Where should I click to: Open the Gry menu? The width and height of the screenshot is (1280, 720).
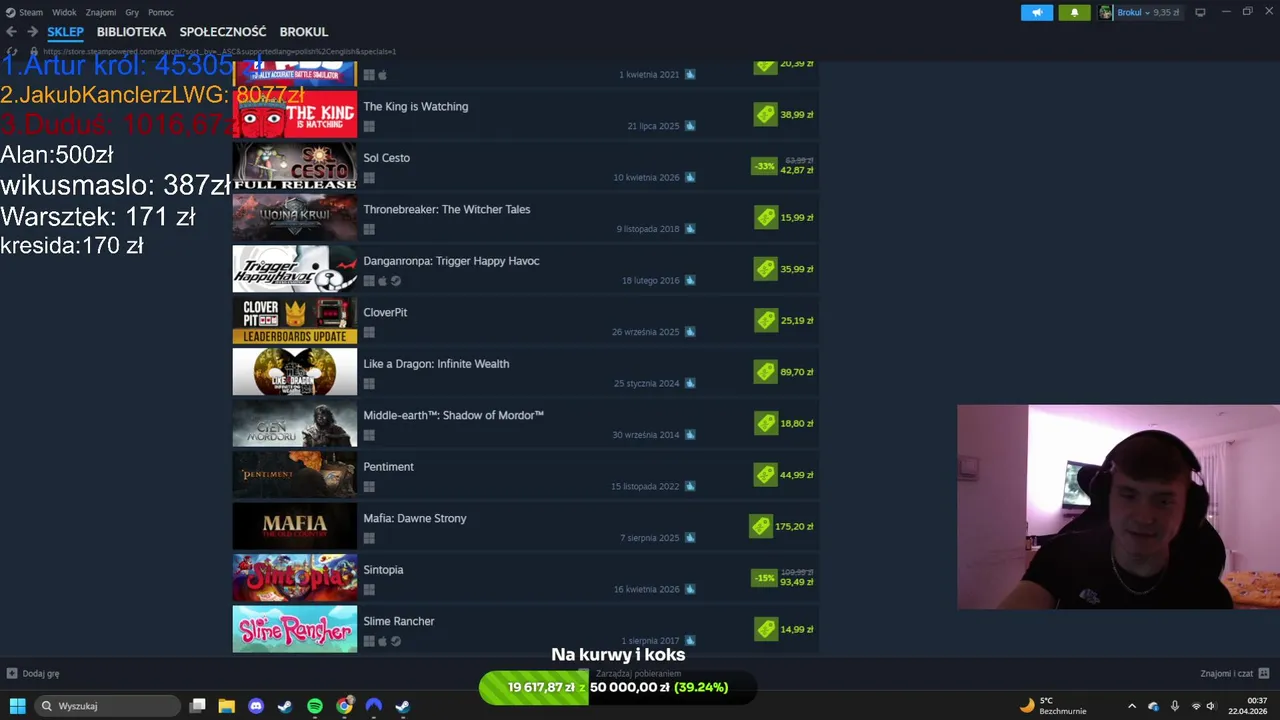(x=132, y=12)
